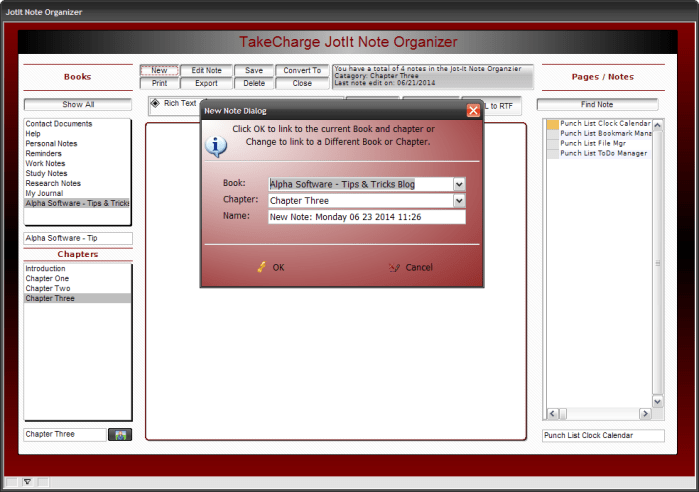699x492 pixels.
Task: Expand the Chapter dropdown arrow
Action: click(x=459, y=201)
